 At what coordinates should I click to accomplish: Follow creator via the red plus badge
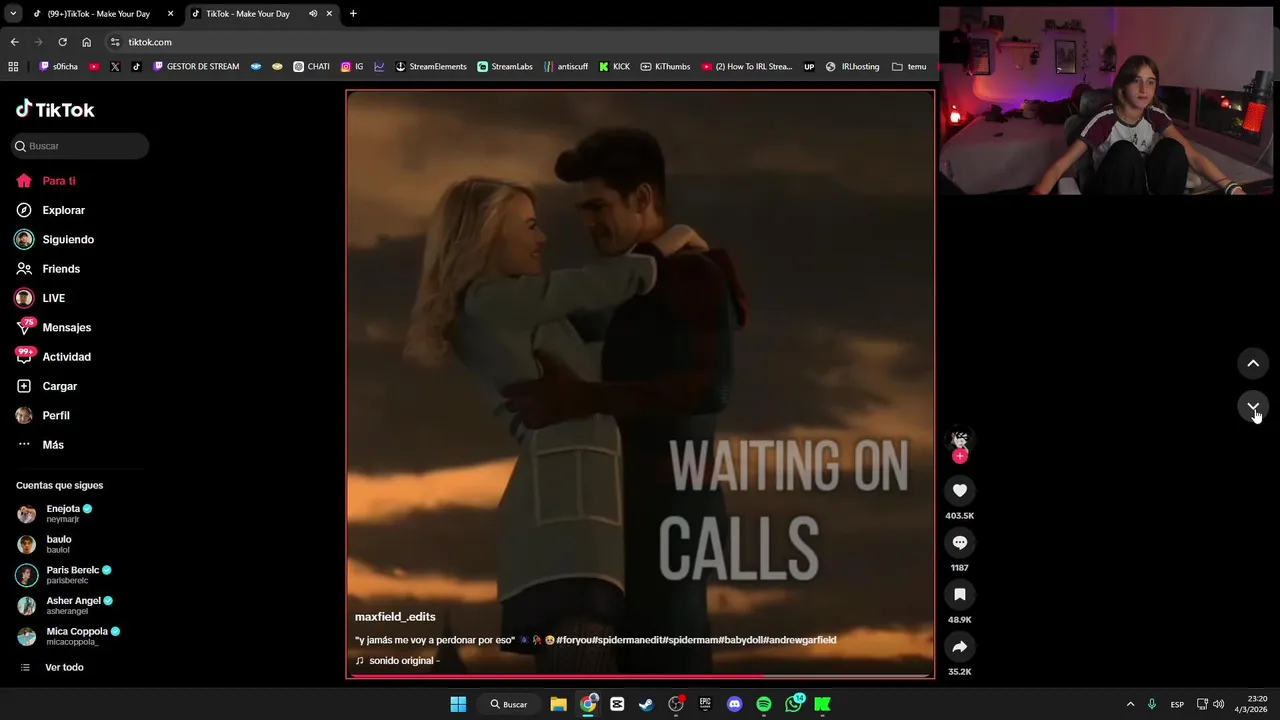point(959,456)
